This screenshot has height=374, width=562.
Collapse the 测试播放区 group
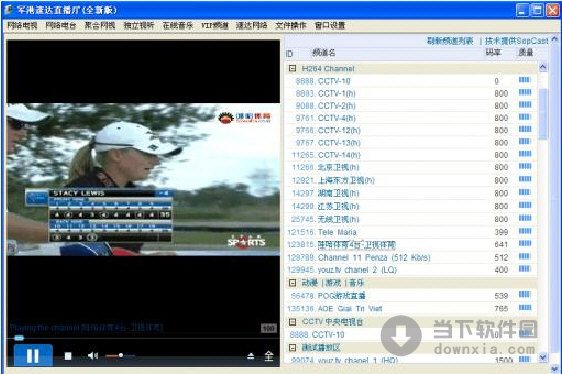tap(292, 347)
